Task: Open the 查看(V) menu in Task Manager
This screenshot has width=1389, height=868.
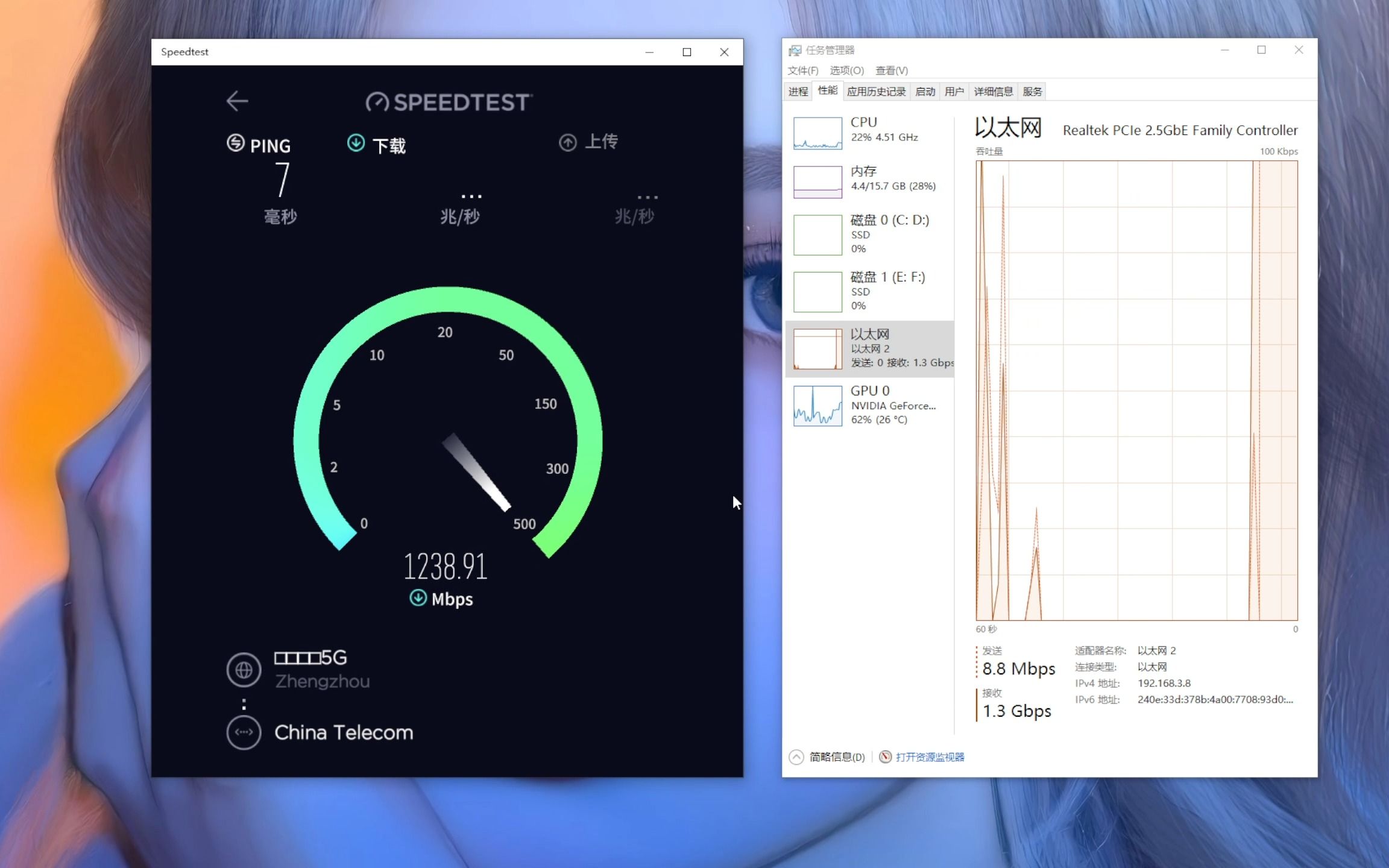Action: tap(892, 71)
